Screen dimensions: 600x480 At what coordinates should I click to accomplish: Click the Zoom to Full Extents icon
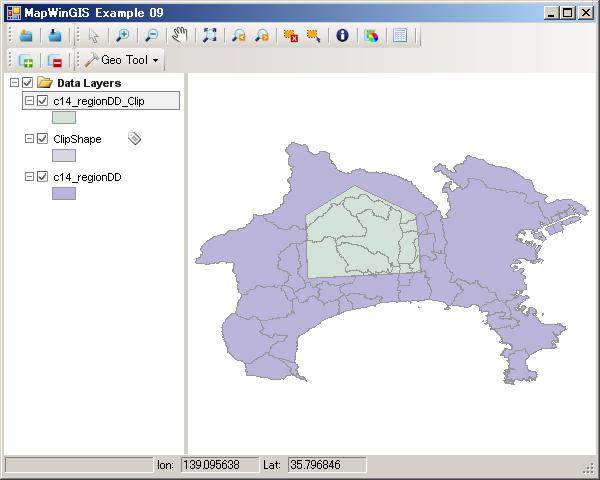[209, 36]
